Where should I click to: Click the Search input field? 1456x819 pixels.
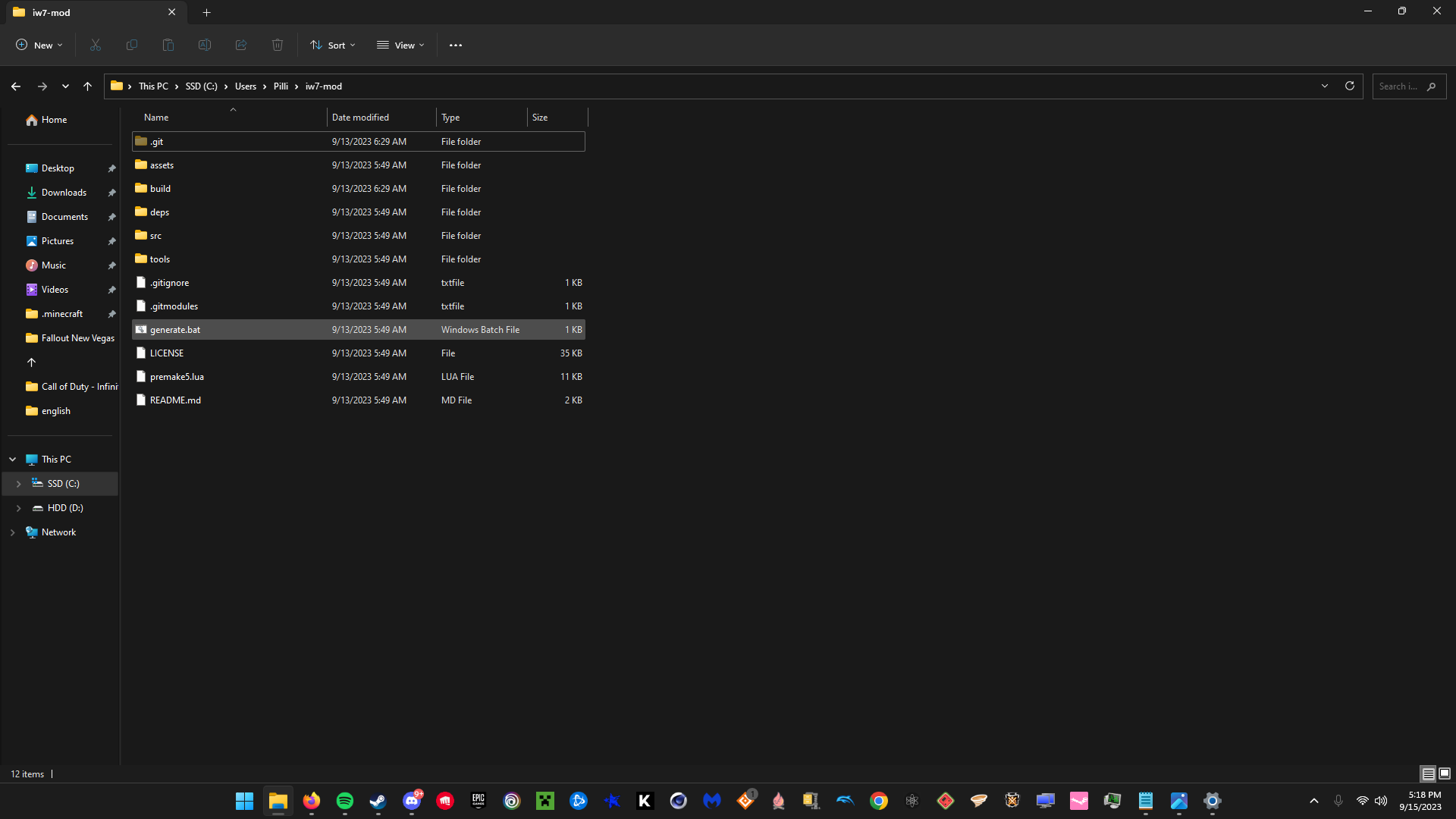[x=1399, y=86]
